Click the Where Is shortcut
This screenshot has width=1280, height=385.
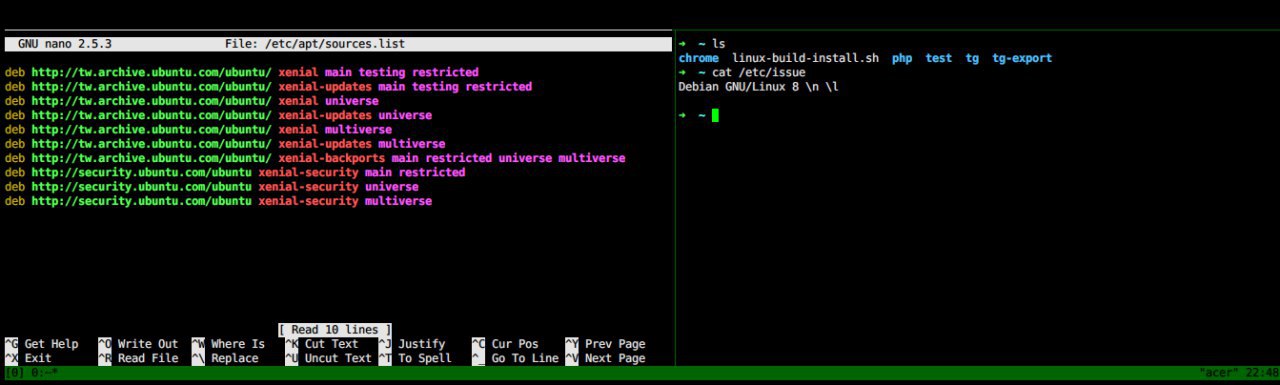pos(228,344)
